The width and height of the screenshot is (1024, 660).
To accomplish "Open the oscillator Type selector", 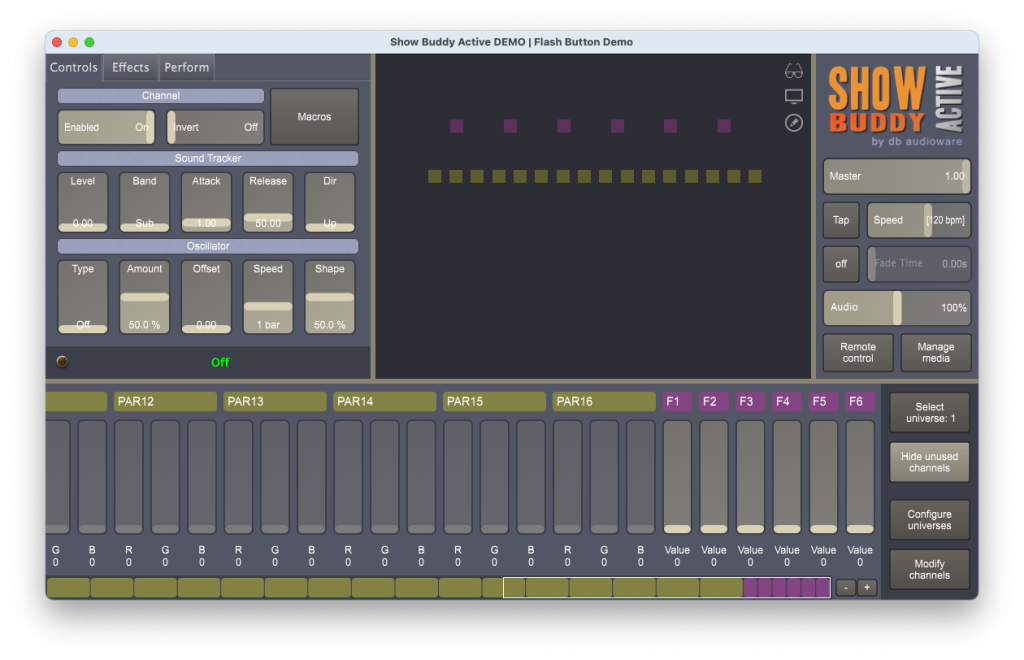I will (x=83, y=297).
